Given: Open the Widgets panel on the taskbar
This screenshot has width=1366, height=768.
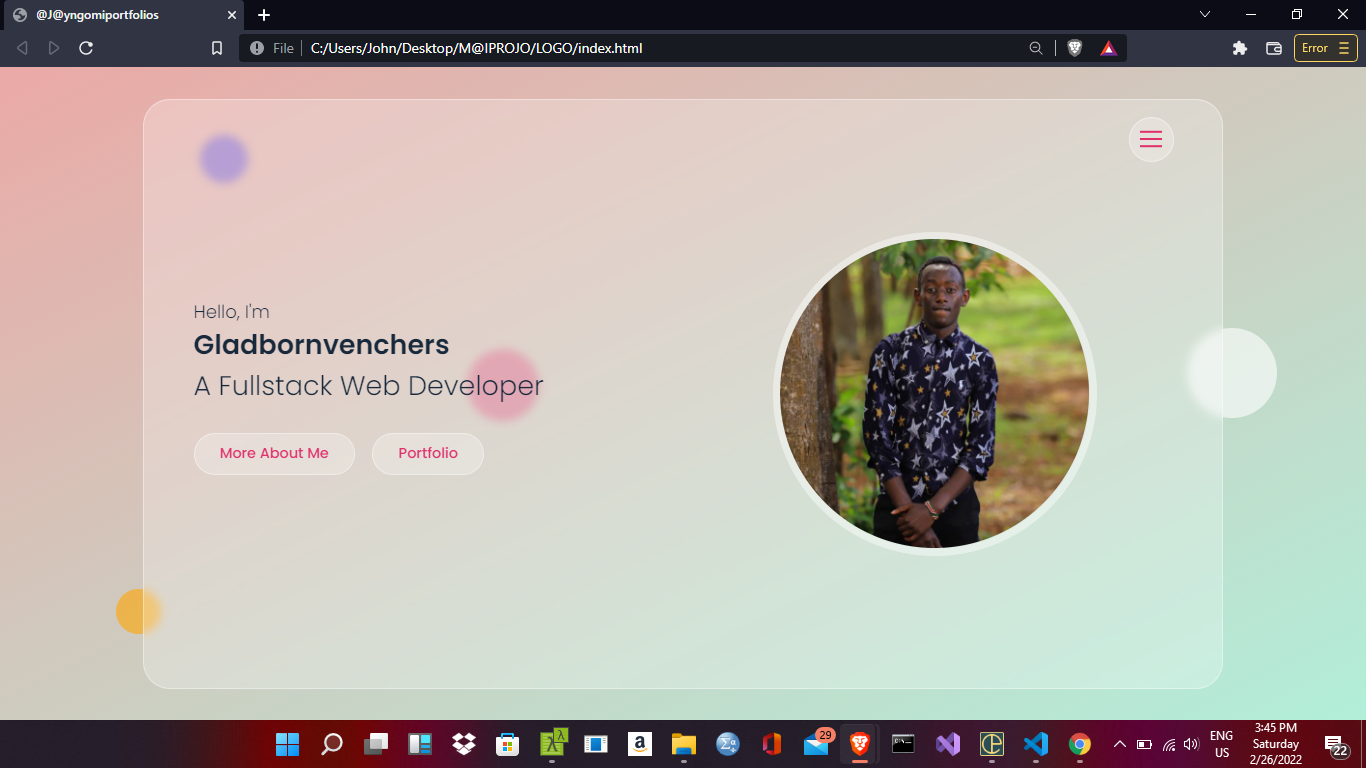Looking at the screenshot, I should pyautogui.click(x=419, y=744).
